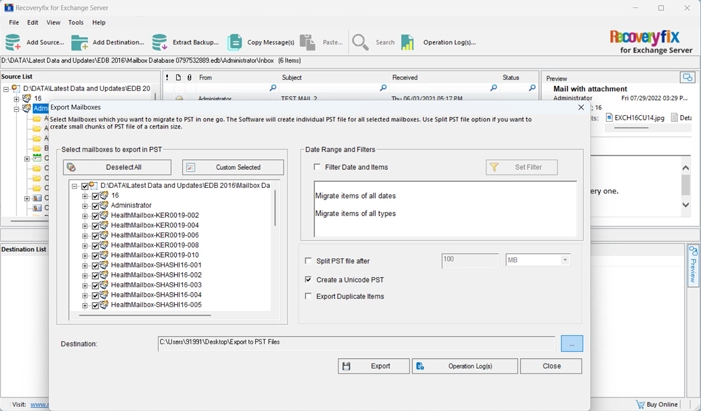Viewport: 701px width, 411px height.
Task: Enable the Filter Date and Items checkbox
Action: click(x=318, y=167)
